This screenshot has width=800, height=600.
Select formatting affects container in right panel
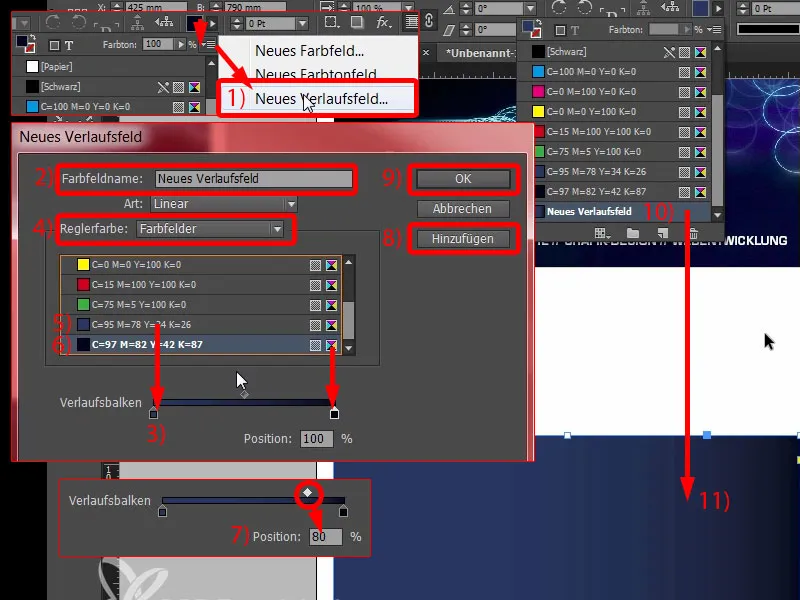tap(560, 31)
